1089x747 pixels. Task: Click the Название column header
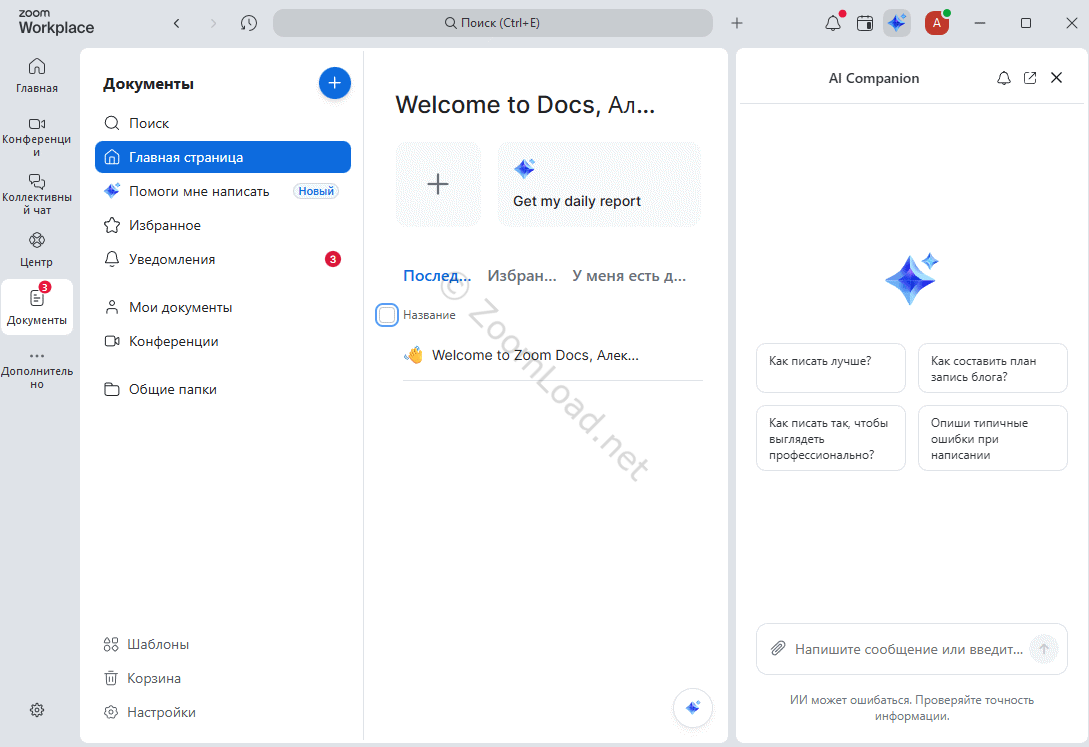tap(429, 314)
